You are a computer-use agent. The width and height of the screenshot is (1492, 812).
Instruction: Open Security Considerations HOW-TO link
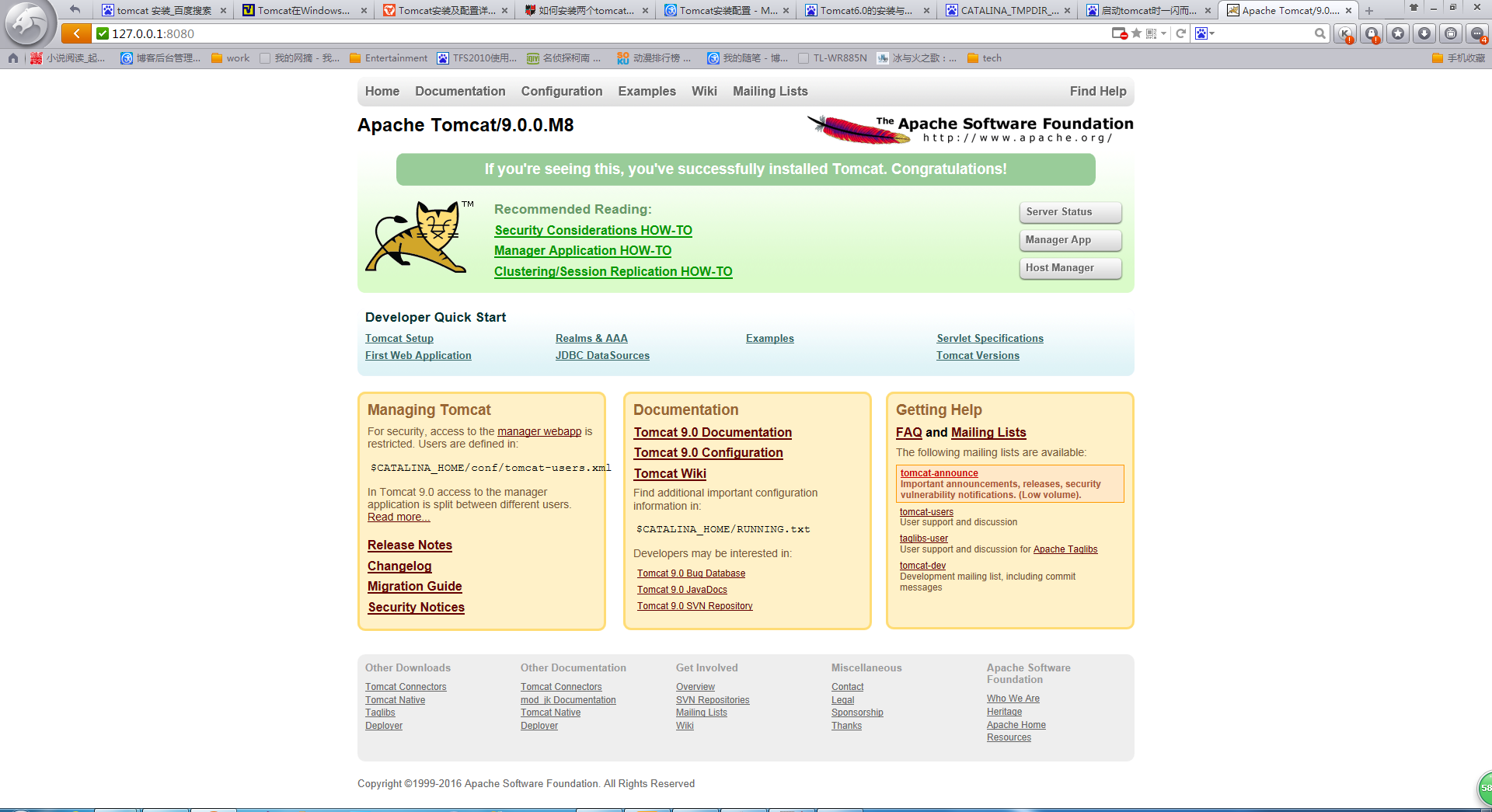click(x=593, y=230)
